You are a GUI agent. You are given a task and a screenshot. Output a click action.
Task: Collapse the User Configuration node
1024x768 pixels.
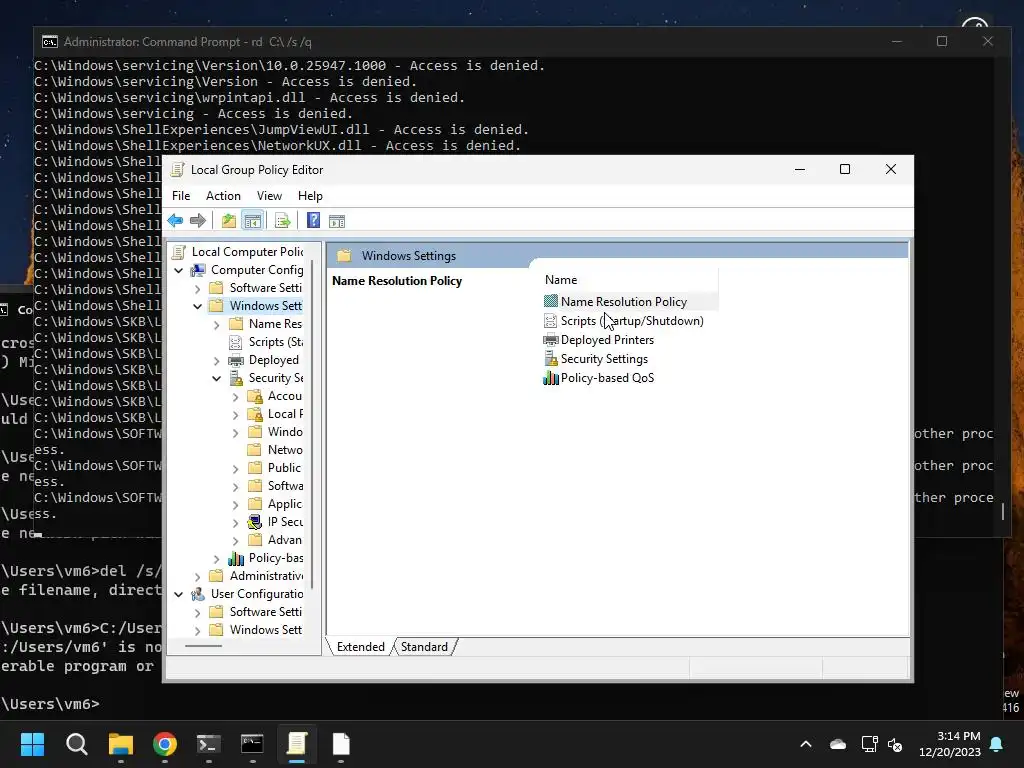tap(178, 594)
